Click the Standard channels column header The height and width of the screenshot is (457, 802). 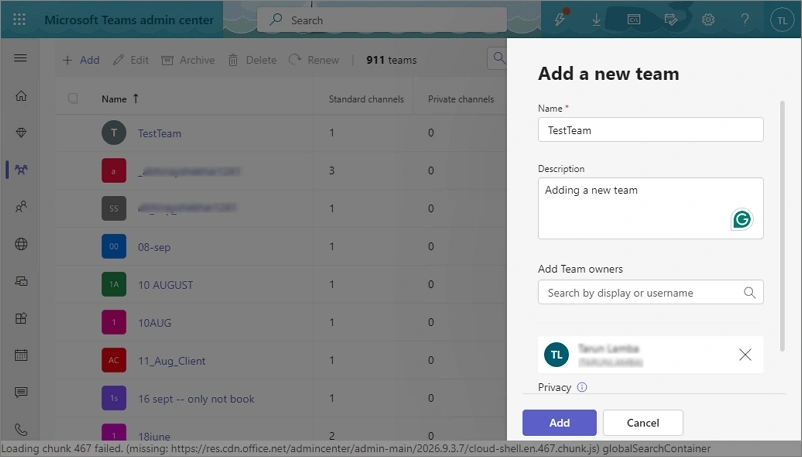pyautogui.click(x=366, y=99)
